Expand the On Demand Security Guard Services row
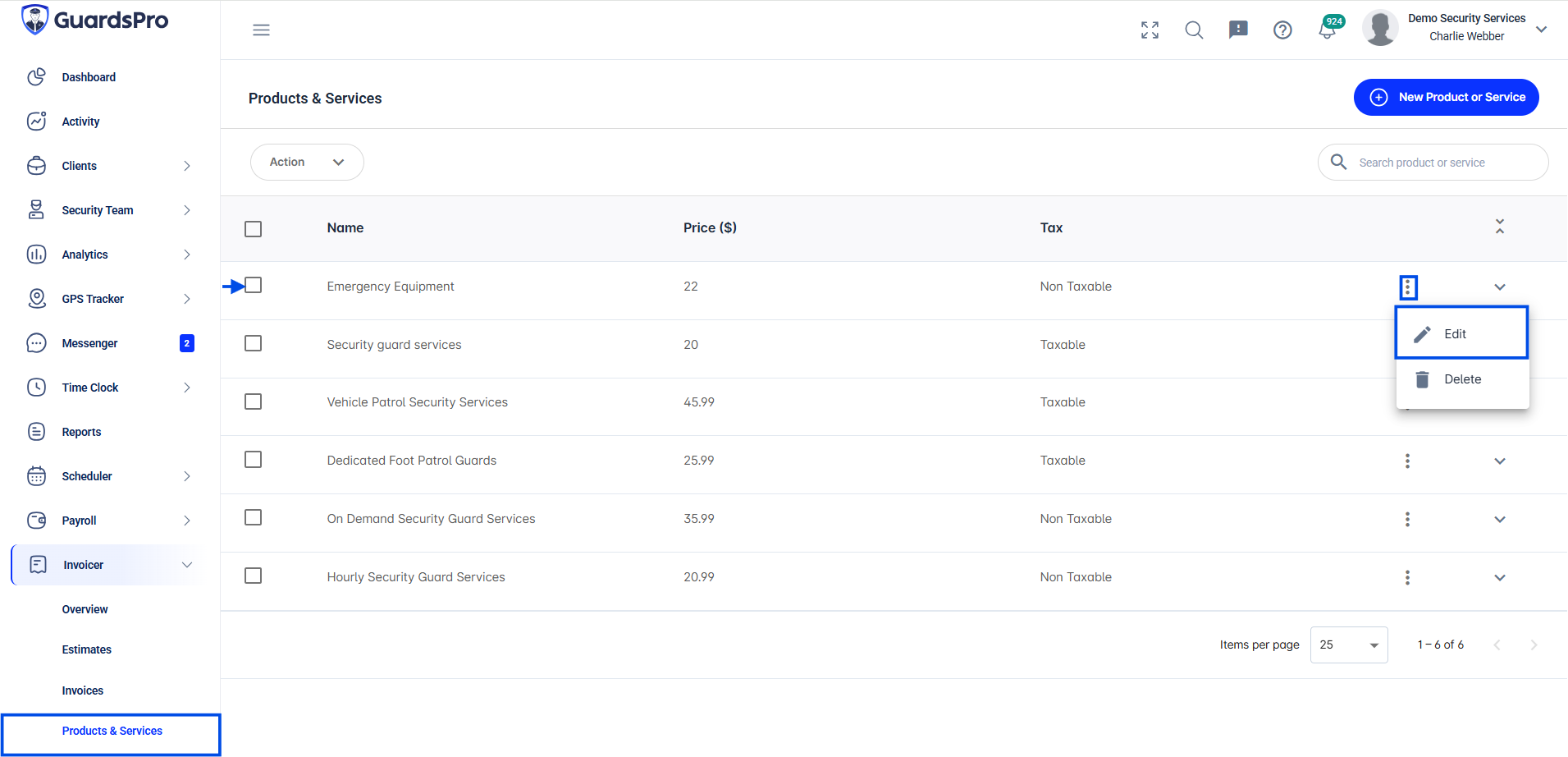The height and width of the screenshot is (757, 1568). click(1500, 520)
